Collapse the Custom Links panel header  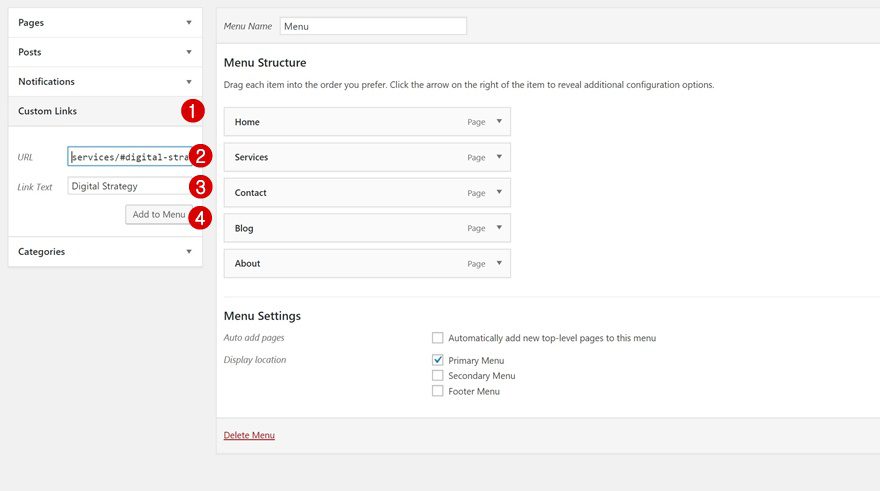[x=105, y=111]
